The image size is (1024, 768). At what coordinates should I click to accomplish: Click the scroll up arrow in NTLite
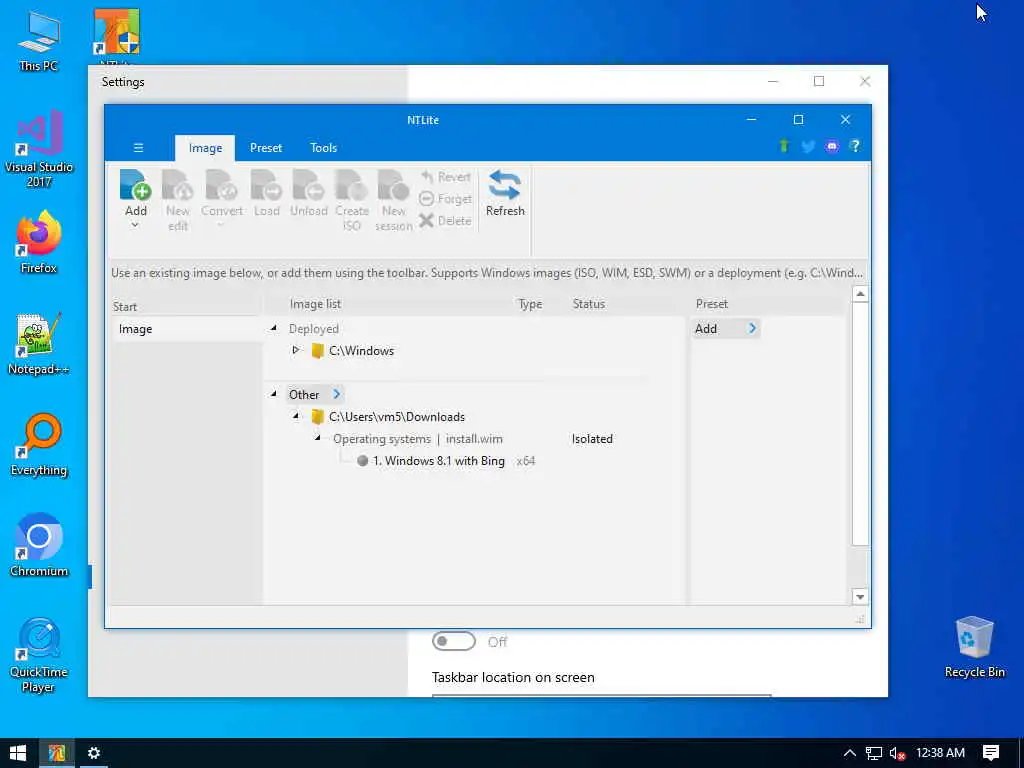[x=860, y=295]
